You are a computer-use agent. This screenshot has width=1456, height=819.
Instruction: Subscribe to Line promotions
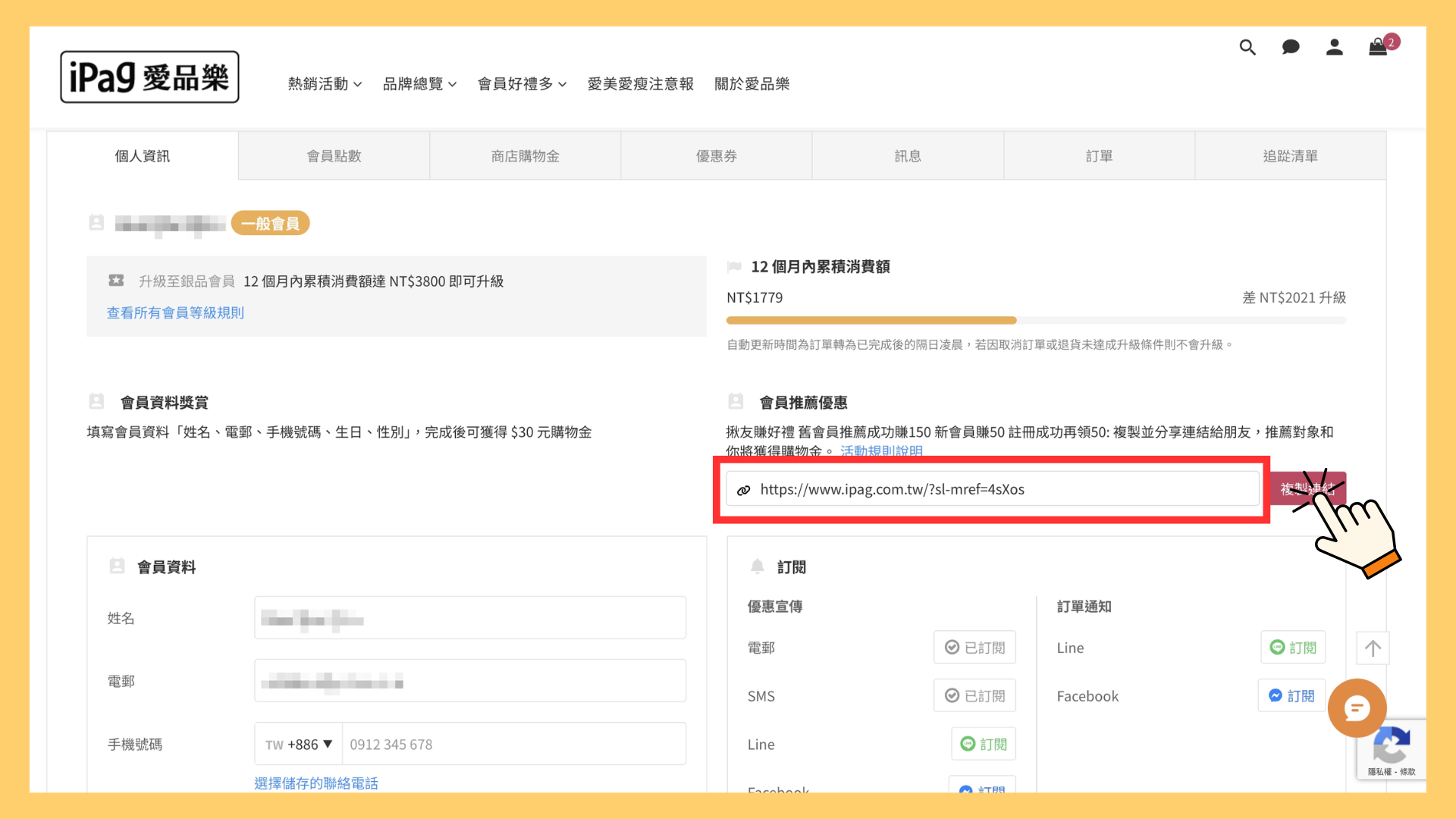[x=983, y=744]
